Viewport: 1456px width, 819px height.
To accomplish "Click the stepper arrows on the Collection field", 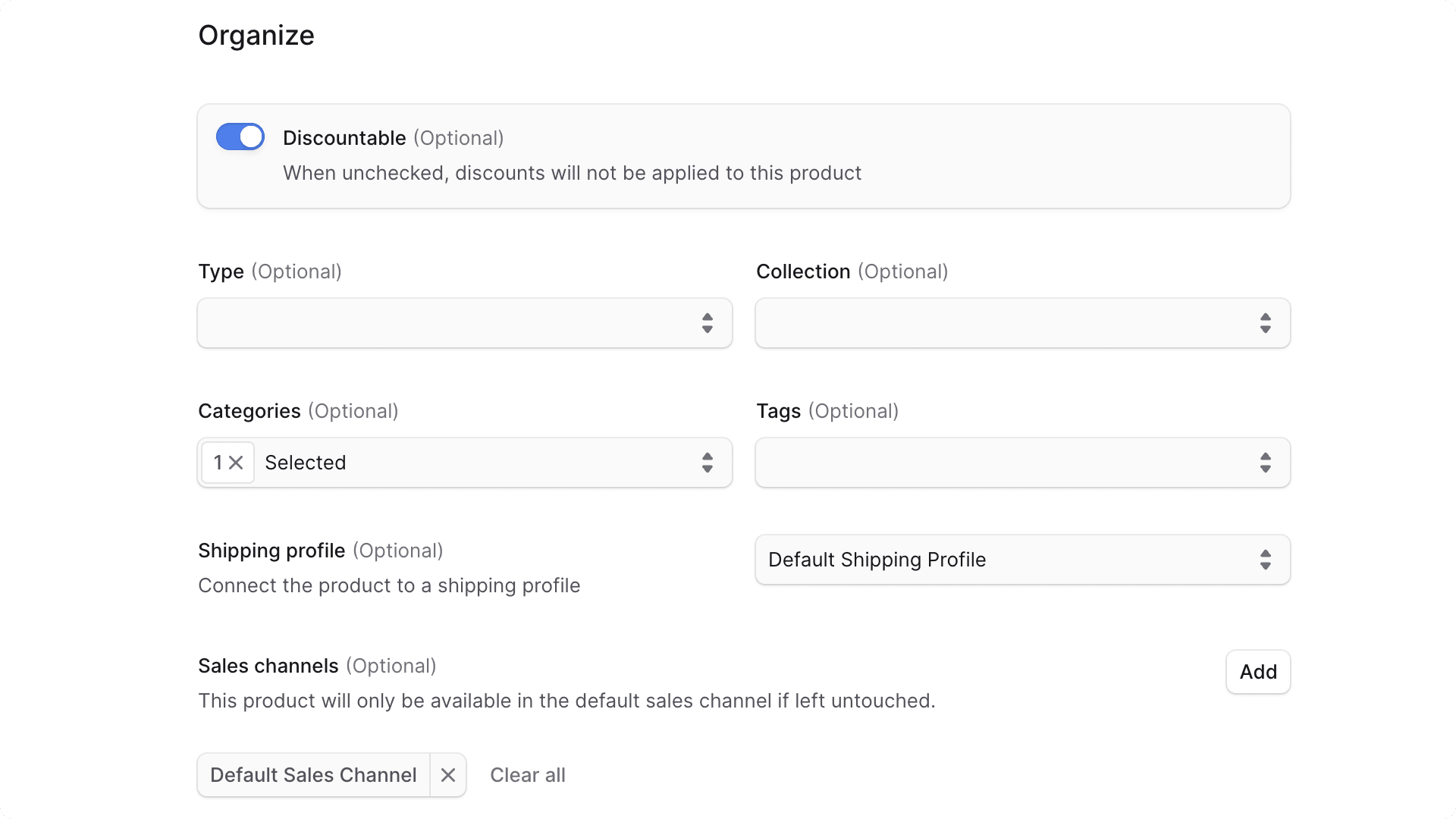I will click(1265, 323).
